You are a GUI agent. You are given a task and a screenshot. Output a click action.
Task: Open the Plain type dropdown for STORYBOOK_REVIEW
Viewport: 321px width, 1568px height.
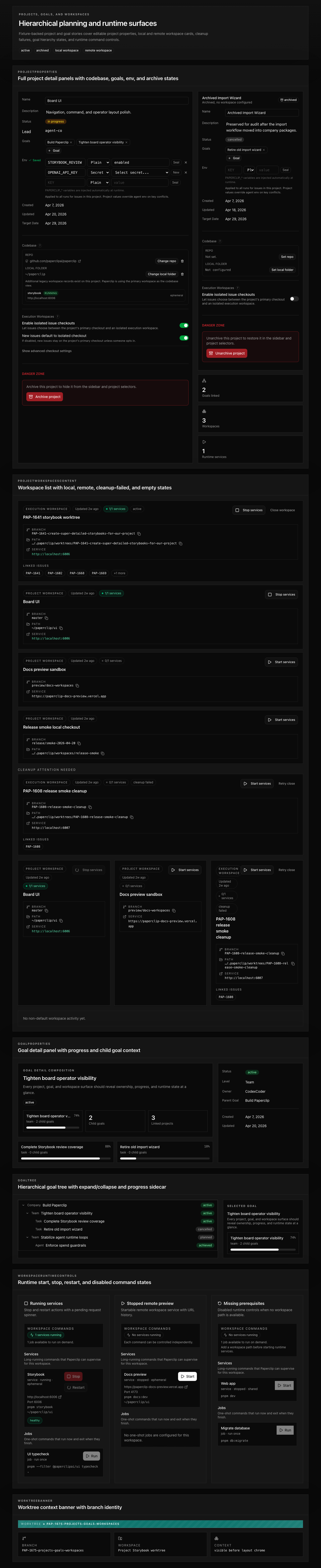click(99, 162)
